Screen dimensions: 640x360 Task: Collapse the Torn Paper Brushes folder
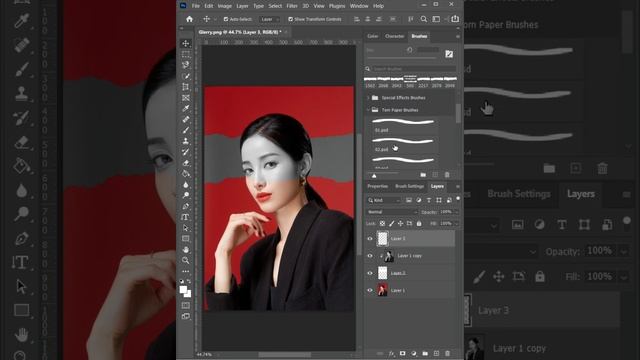coord(368,110)
